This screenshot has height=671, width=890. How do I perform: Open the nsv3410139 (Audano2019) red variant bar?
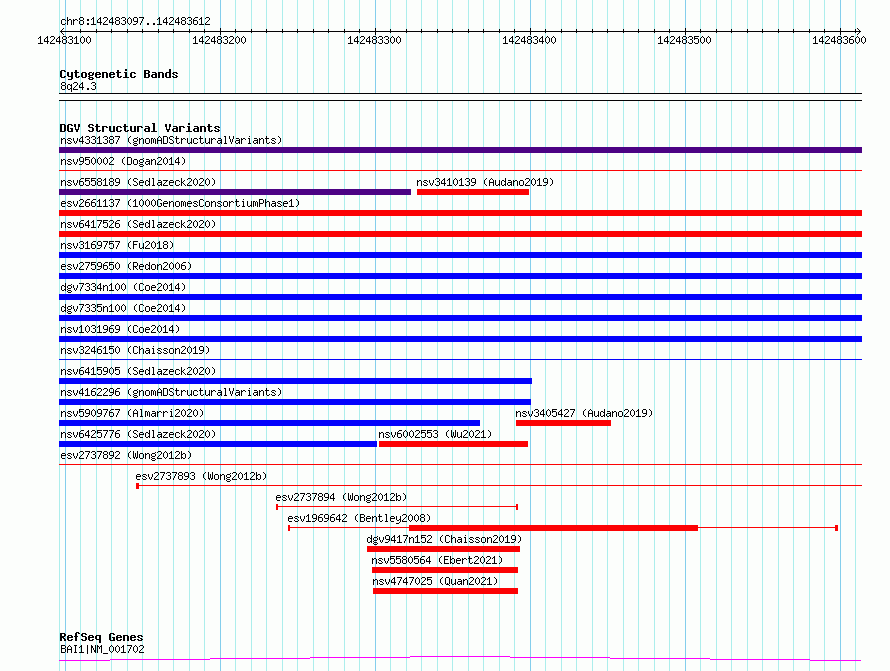click(473, 192)
